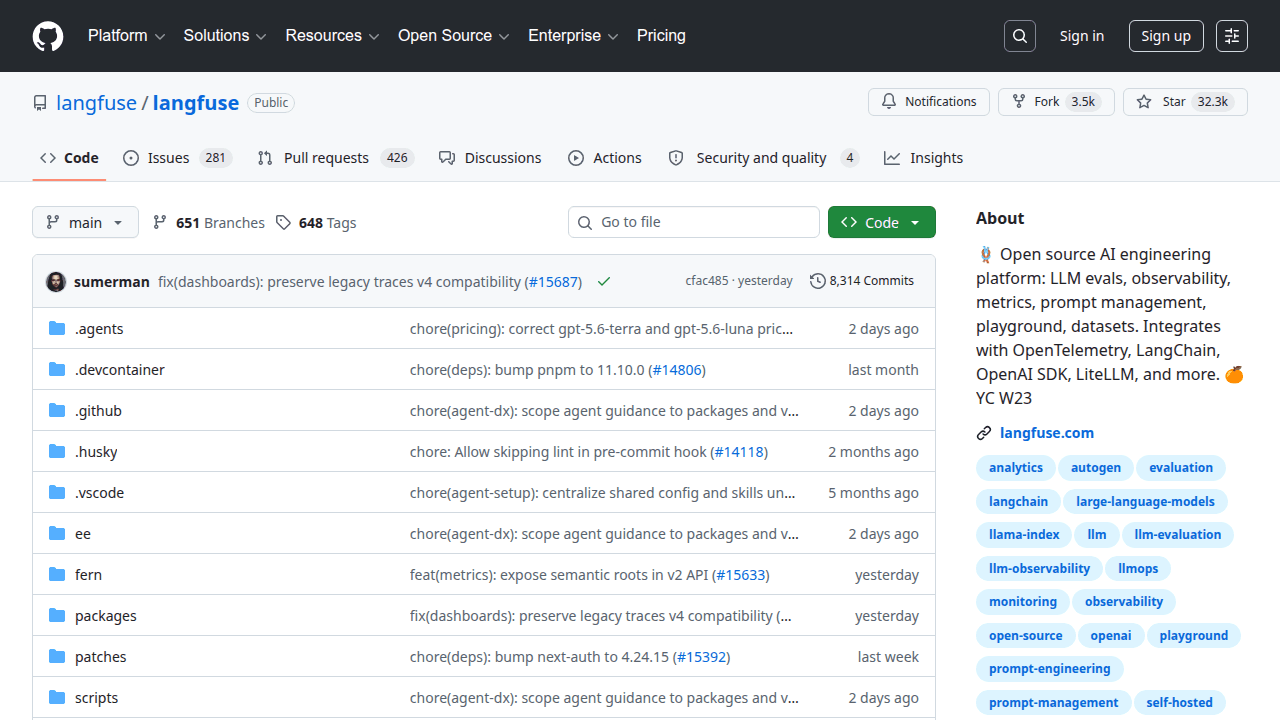Open the '.devcontainer' folder name
The height and width of the screenshot is (720, 1280).
[x=120, y=370]
